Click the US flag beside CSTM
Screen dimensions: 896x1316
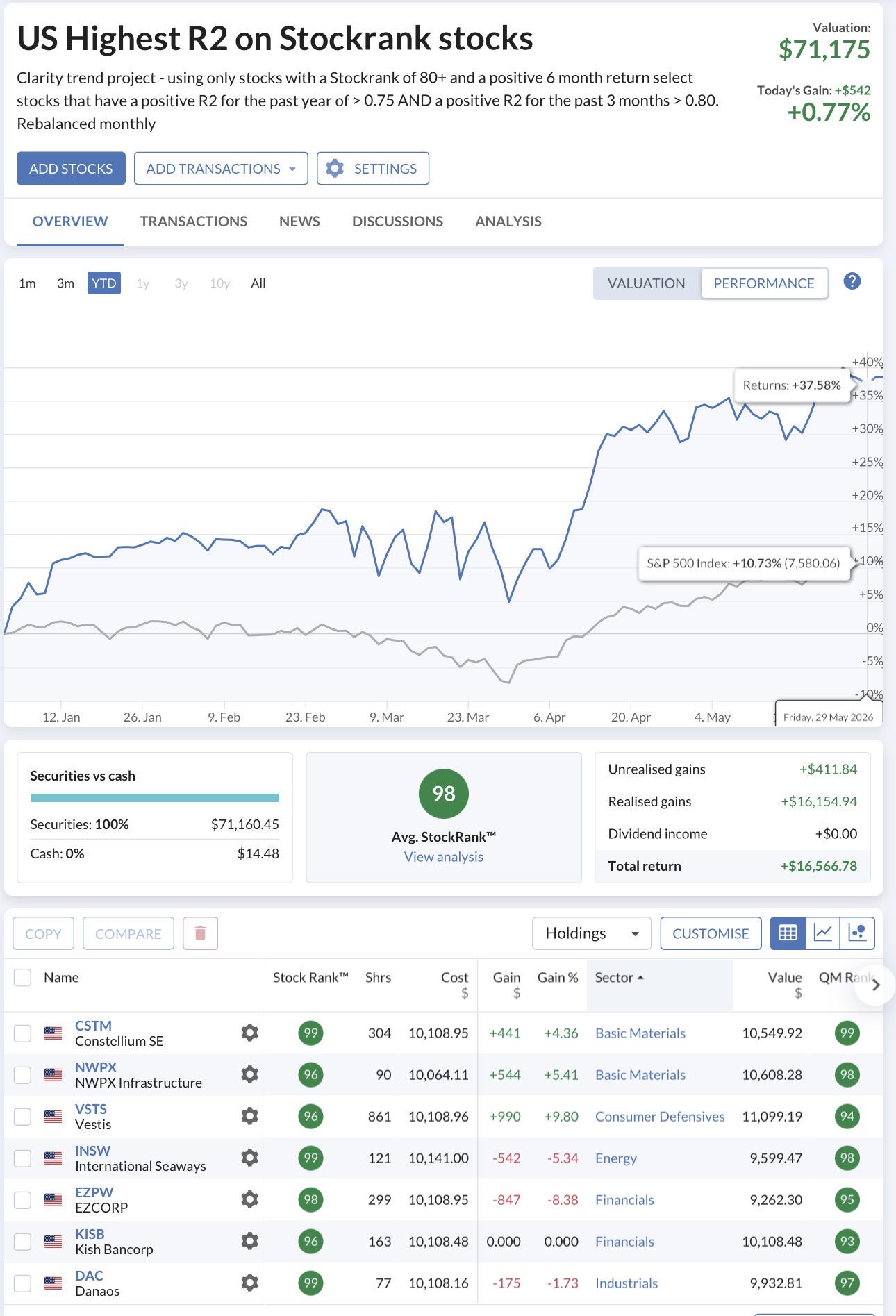click(x=53, y=1033)
